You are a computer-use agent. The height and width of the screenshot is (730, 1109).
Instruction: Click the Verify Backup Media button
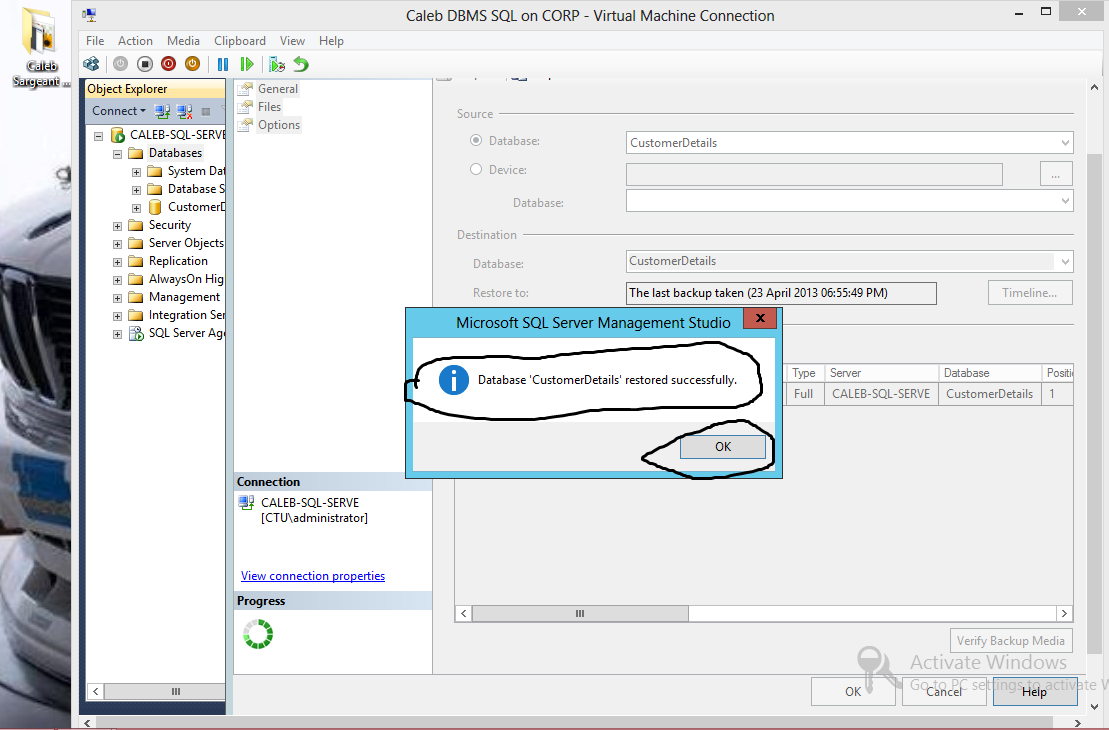[1011, 641]
